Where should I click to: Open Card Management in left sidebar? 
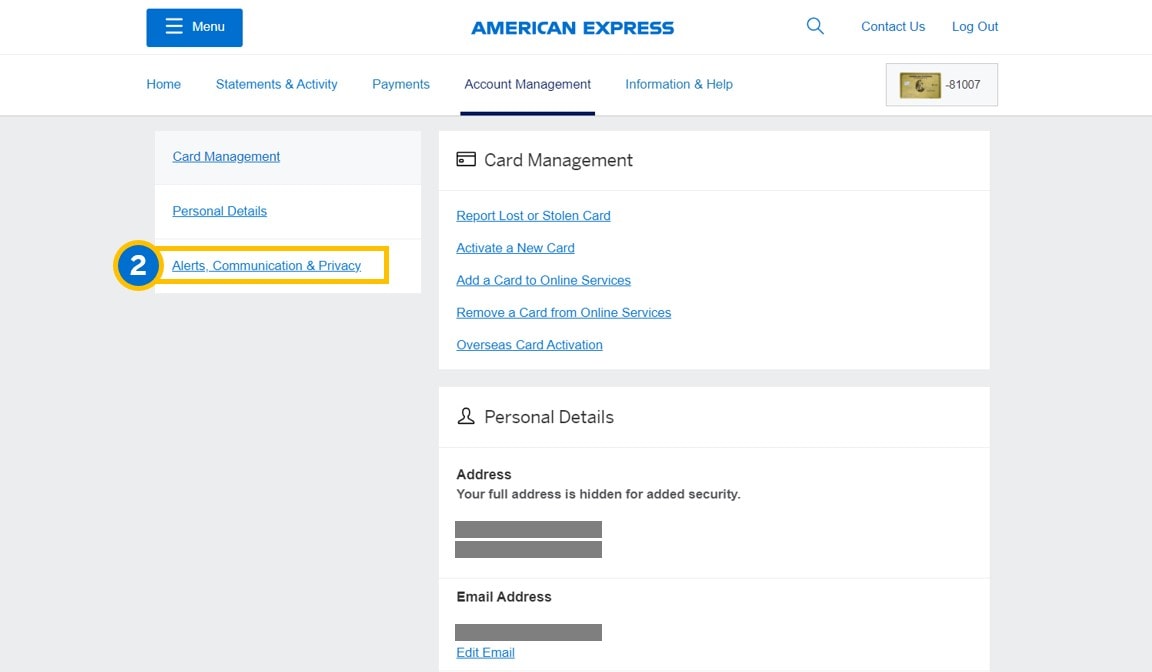[226, 156]
